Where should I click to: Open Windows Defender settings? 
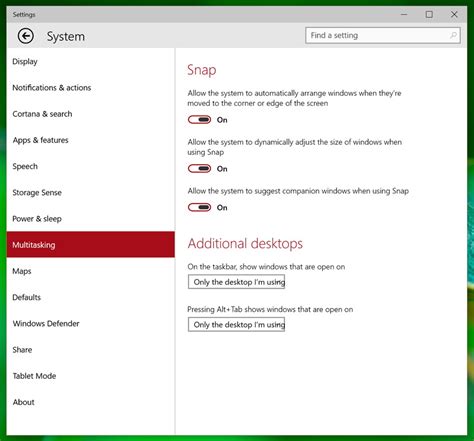click(x=90, y=324)
